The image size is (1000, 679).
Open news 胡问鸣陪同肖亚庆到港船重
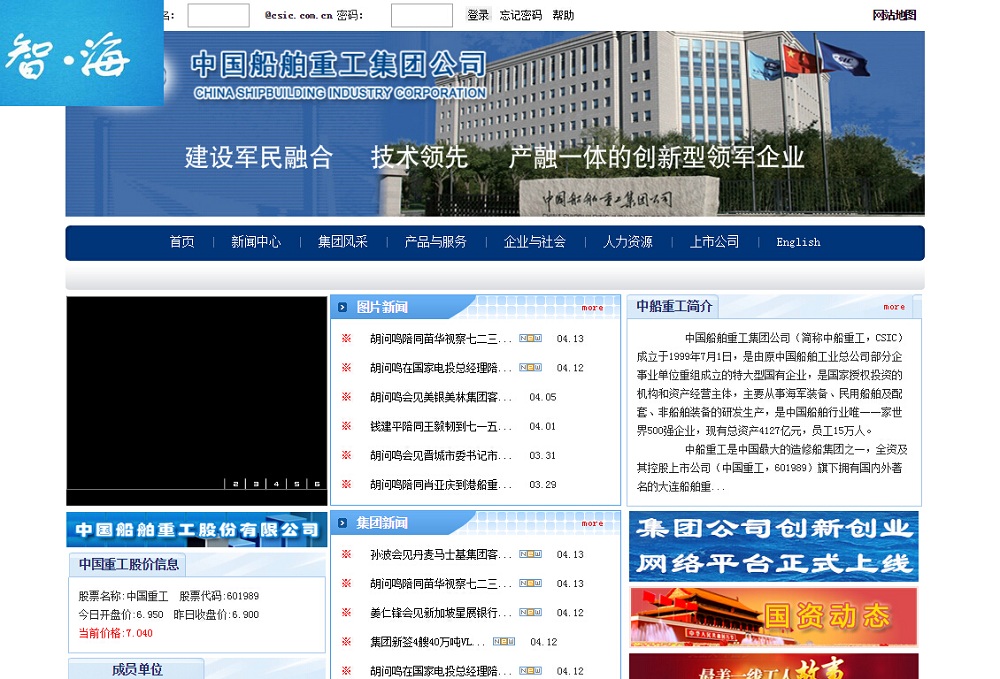pos(441,485)
